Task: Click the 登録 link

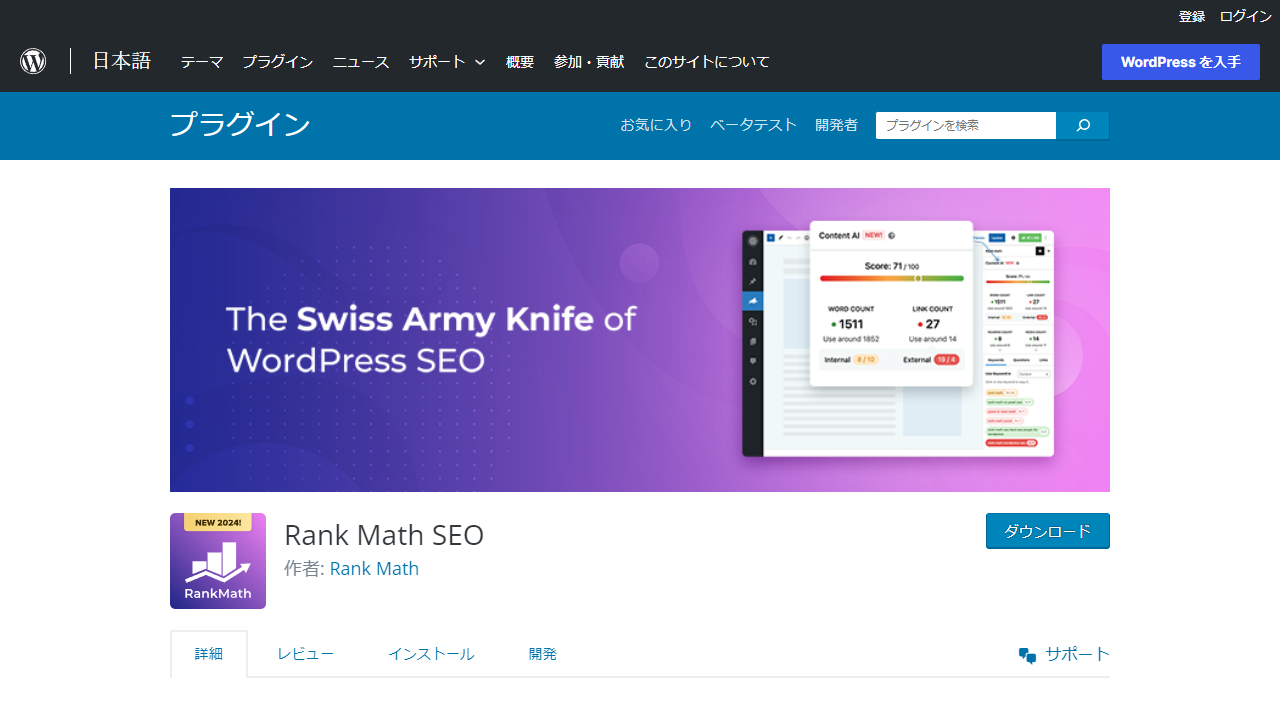Action: pos(1192,16)
